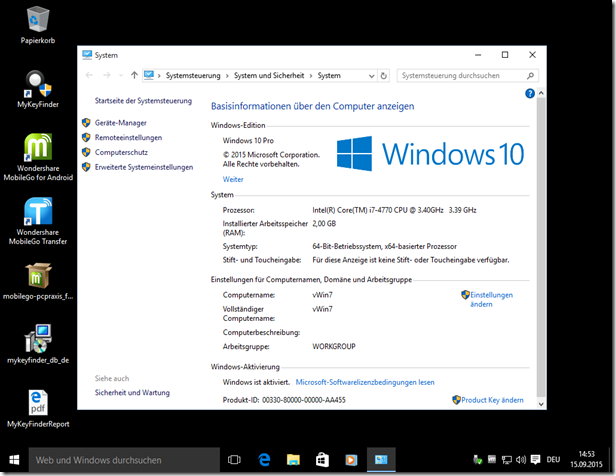
Task: Select the mykeyfinder_db_de setup icon
Action: click(x=38, y=344)
